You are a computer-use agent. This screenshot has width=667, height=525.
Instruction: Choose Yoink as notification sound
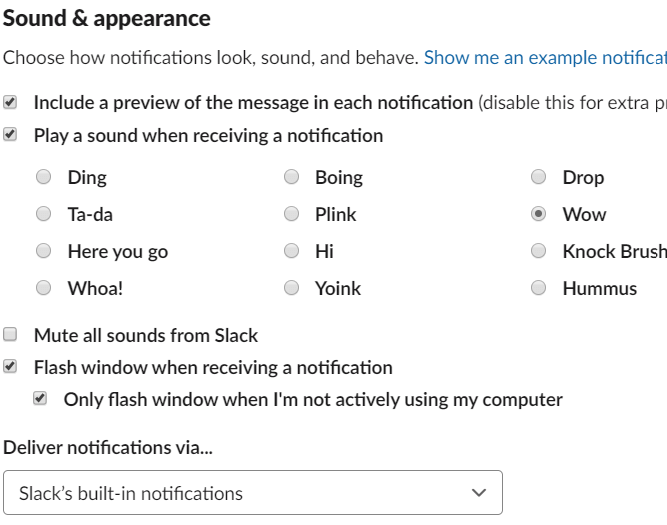click(292, 288)
